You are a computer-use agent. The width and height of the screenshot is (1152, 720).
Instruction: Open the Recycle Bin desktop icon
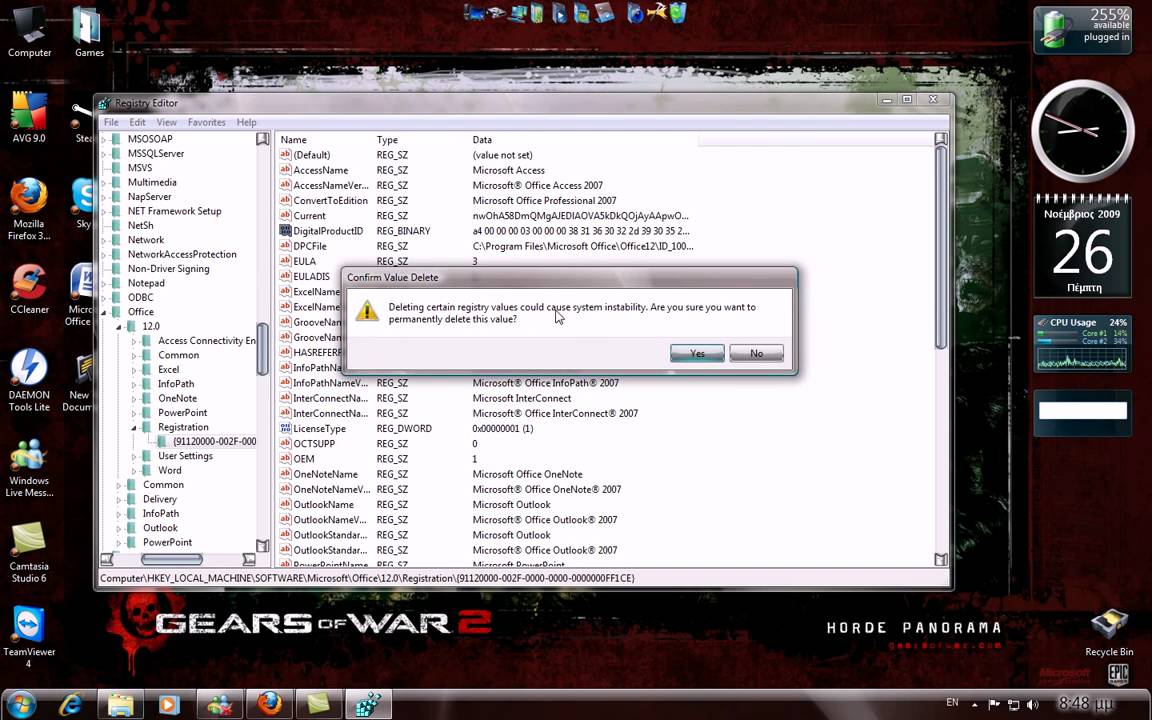(x=1109, y=633)
